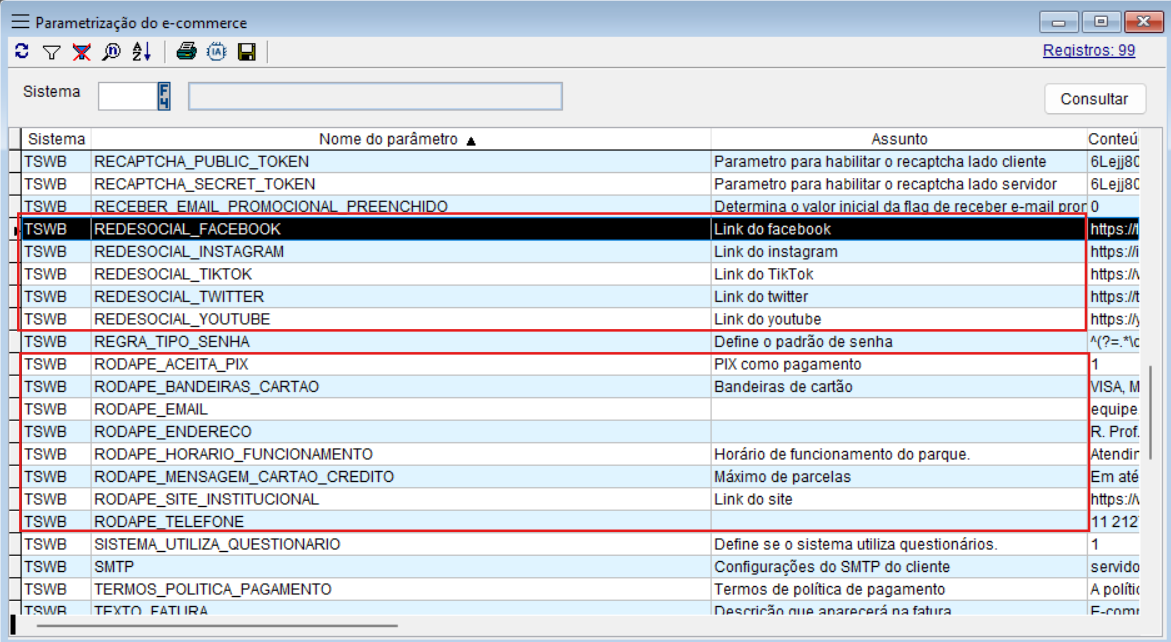Screen dimensions: 1171x642
Task: Click the Sistema column header
Action: point(56,139)
